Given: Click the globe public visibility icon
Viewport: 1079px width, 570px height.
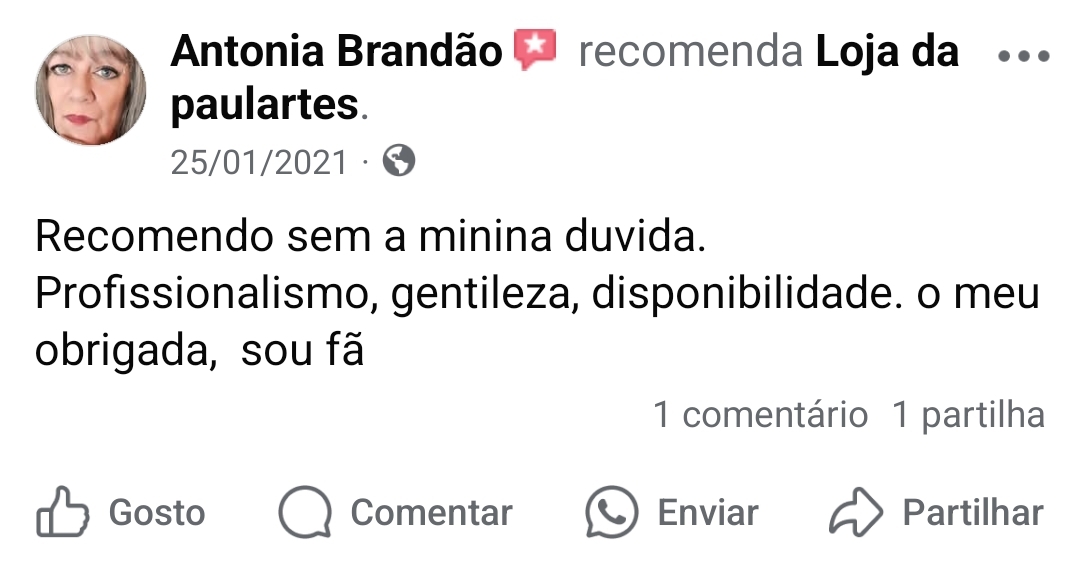Looking at the screenshot, I should (399, 161).
